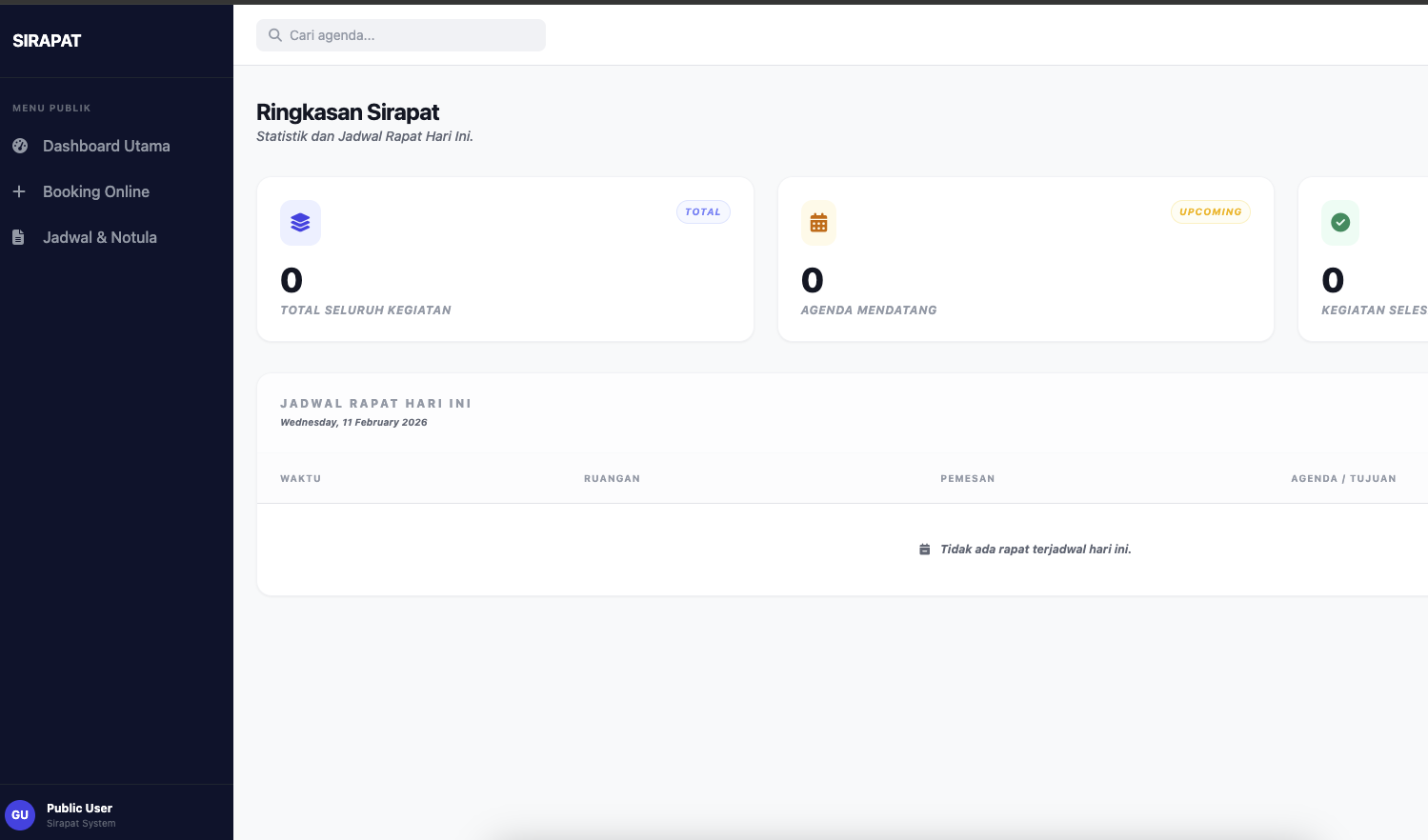Click the WAKTU column header

(x=300, y=478)
